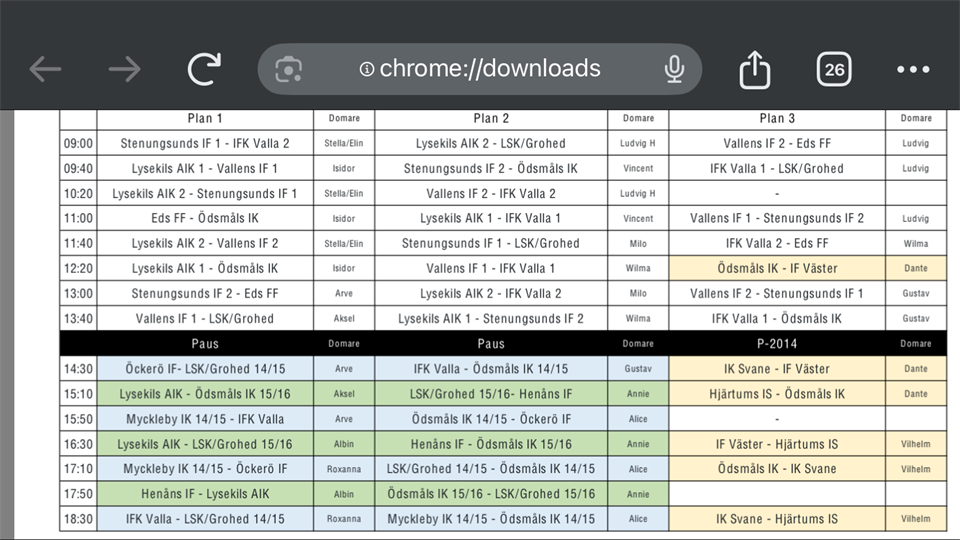
Task: Select the Stenungsunds IF 1 - IFK Valla 2 match
Action: tap(205, 144)
